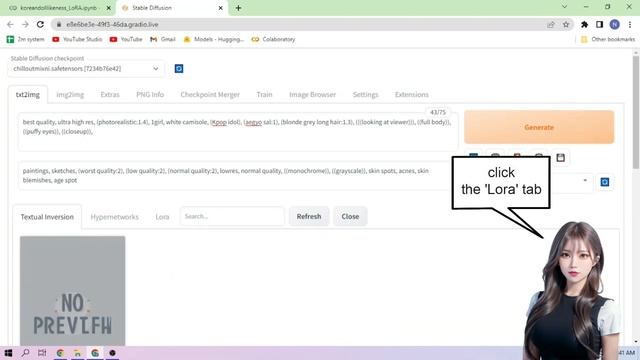Select the Textual Inversion tab
Viewport: 640px width, 360px height.
pos(47,217)
